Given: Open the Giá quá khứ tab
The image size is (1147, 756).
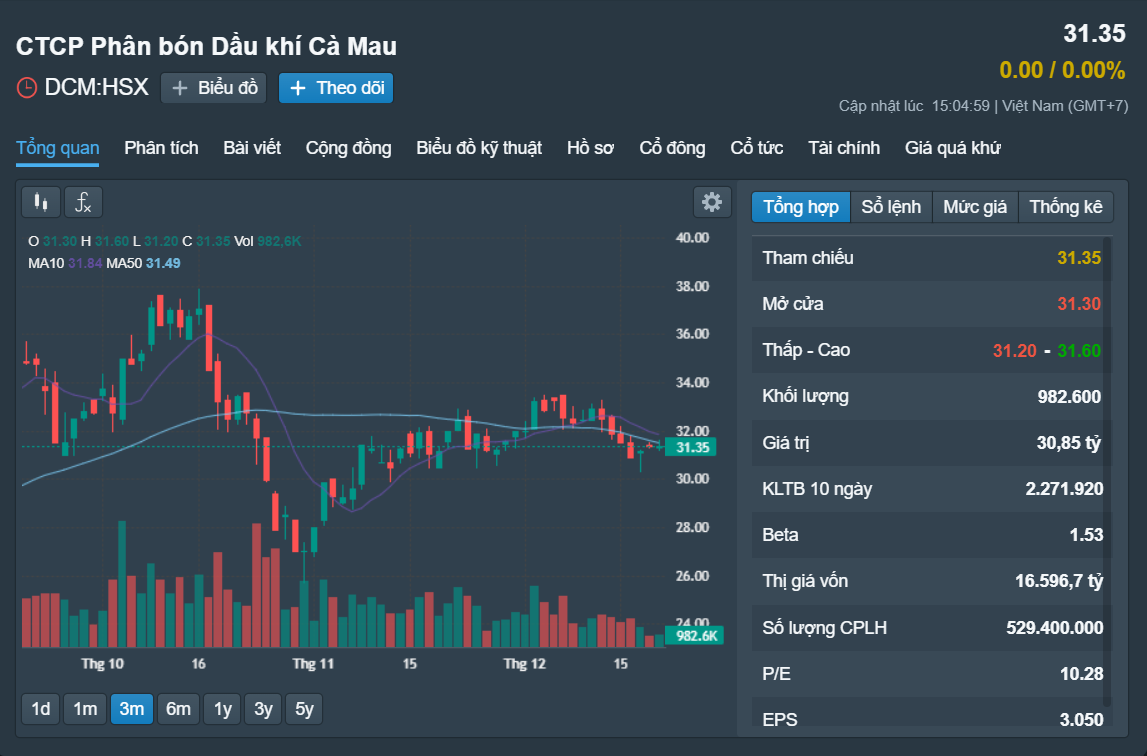Looking at the screenshot, I should click(952, 148).
